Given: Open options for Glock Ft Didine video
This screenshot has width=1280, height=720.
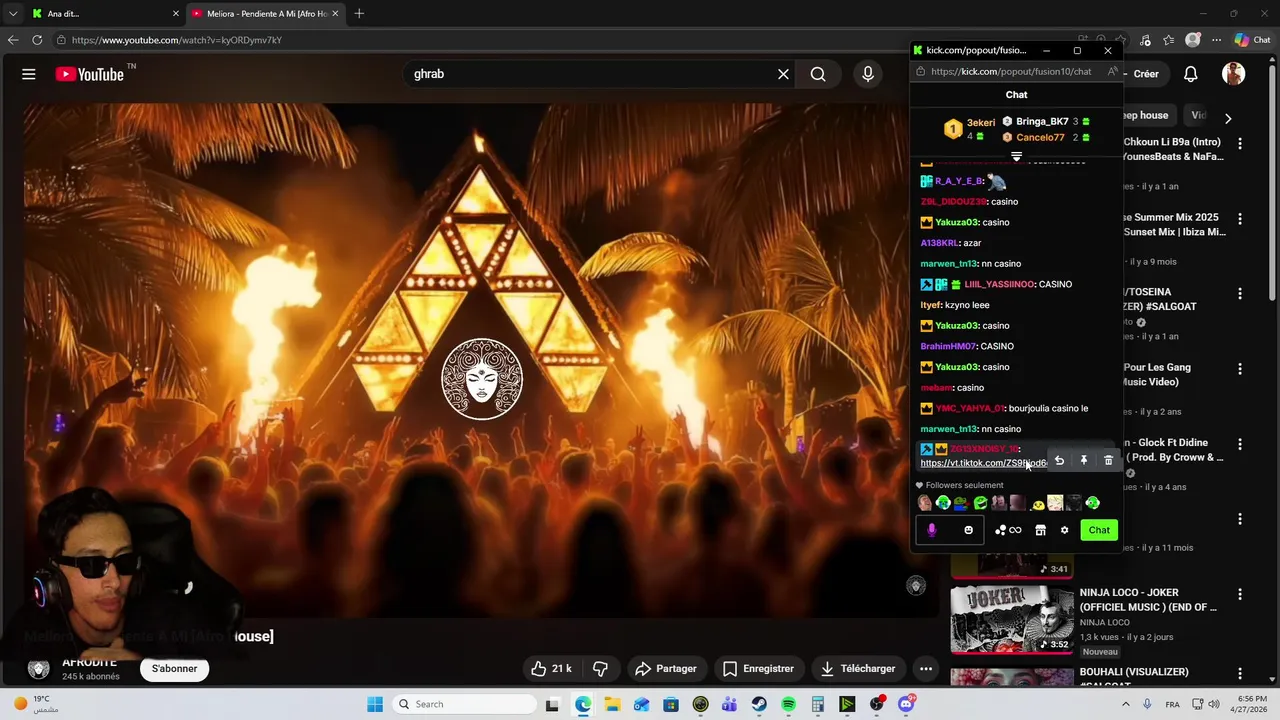Looking at the screenshot, I should pos(1240,444).
